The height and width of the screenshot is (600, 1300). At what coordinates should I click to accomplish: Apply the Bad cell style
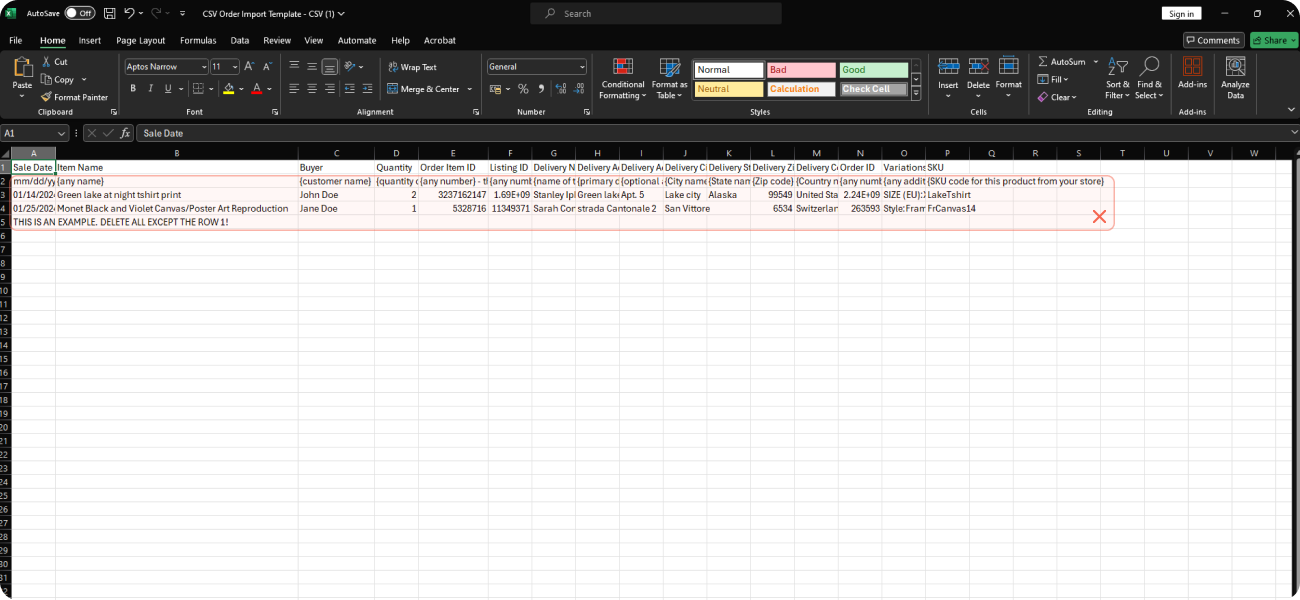click(x=800, y=70)
